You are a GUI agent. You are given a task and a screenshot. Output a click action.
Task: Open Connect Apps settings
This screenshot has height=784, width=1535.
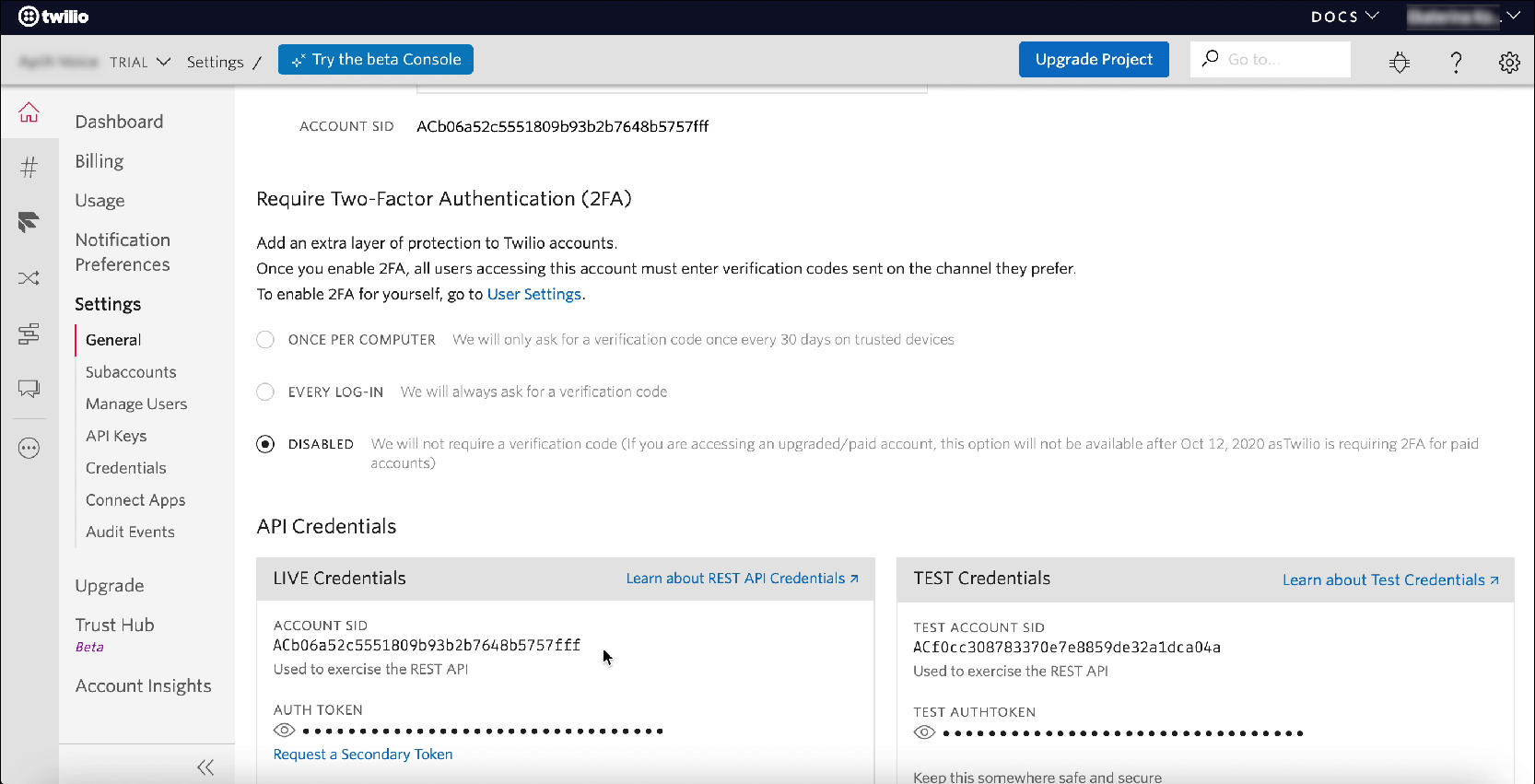135,500
